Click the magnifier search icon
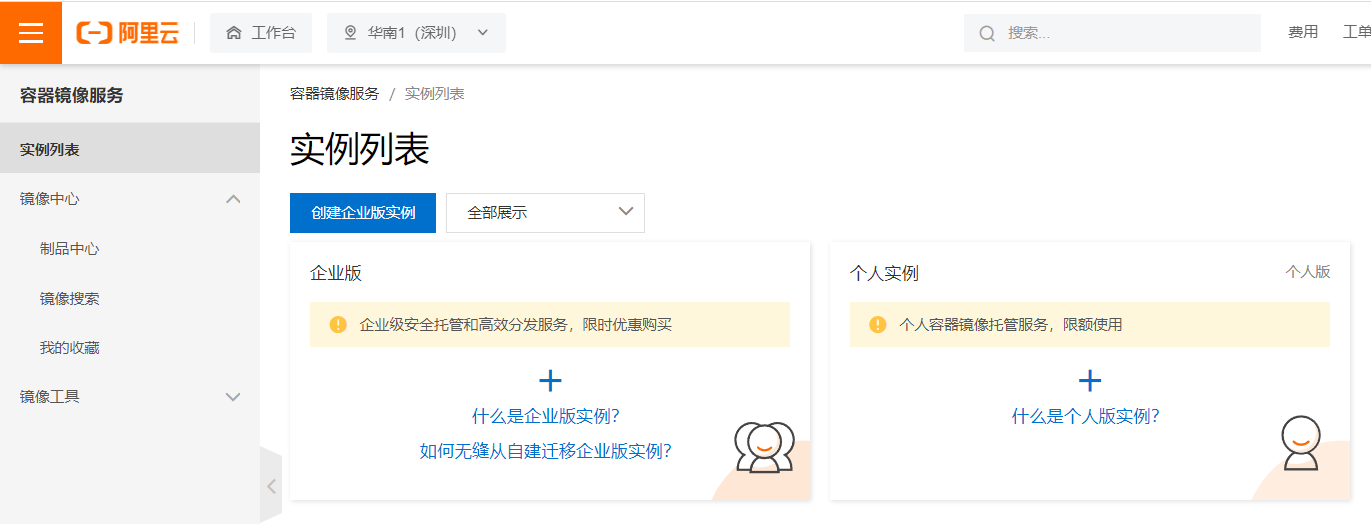Viewport: 1371px width, 524px height. (x=987, y=34)
